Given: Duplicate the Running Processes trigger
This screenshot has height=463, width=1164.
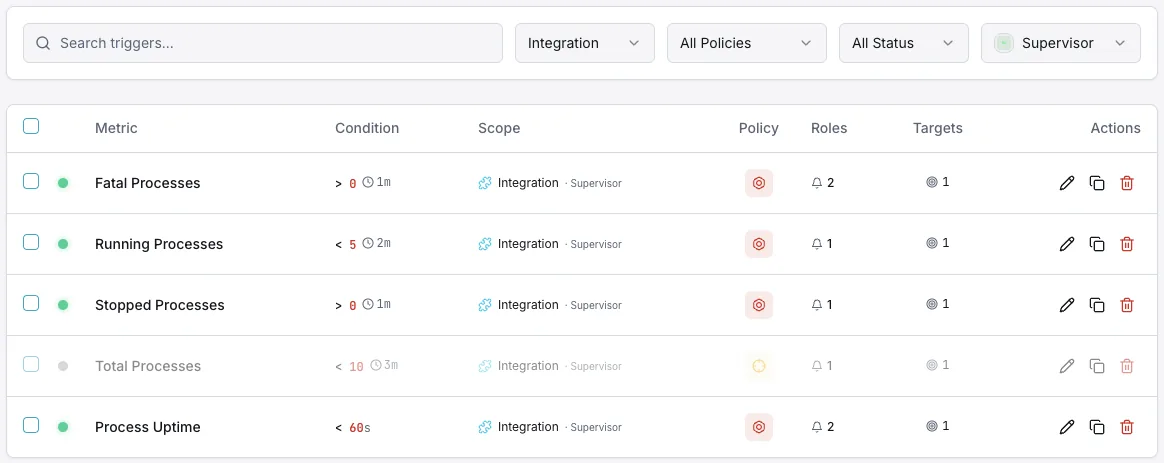Looking at the screenshot, I should 1096,244.
